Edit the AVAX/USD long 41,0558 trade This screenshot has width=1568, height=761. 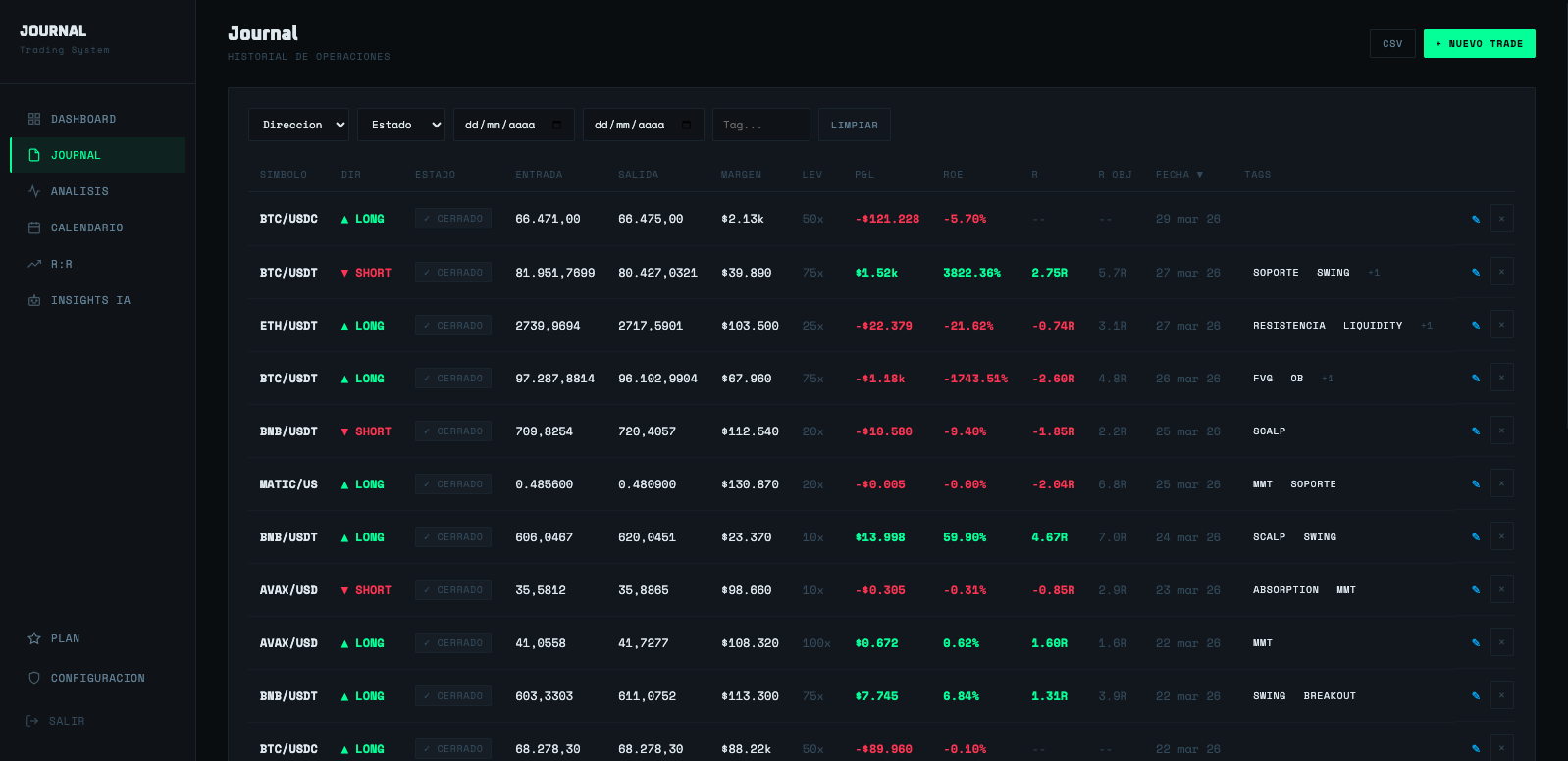tap(1476, 642)
